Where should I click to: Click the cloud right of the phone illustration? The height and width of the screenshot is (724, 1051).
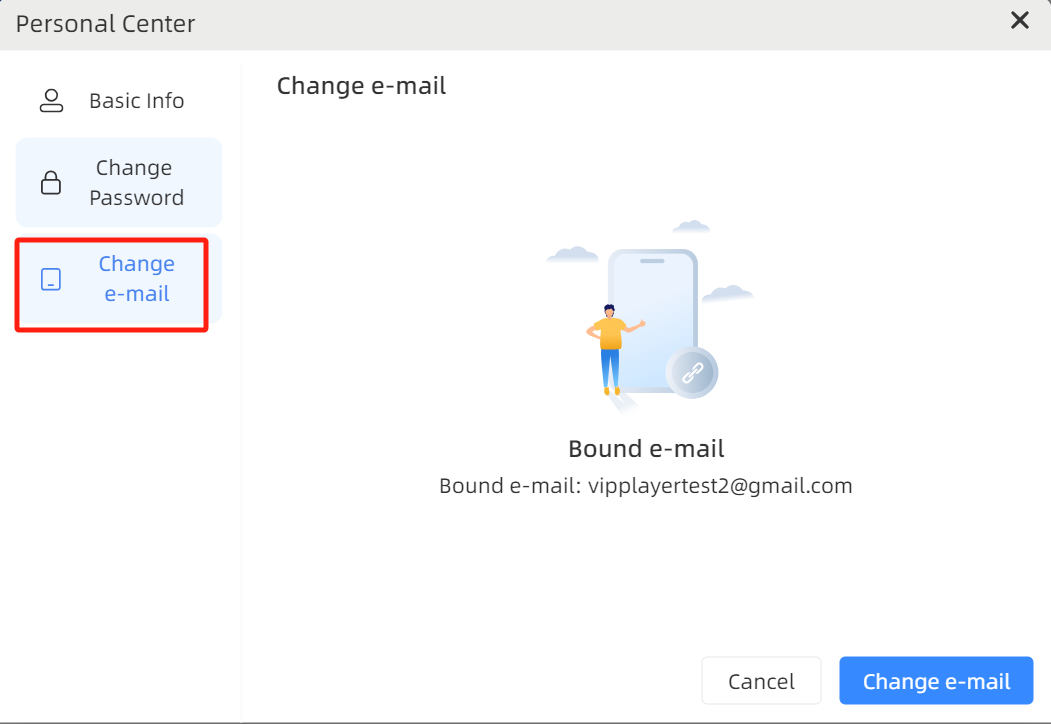point(727,293)
